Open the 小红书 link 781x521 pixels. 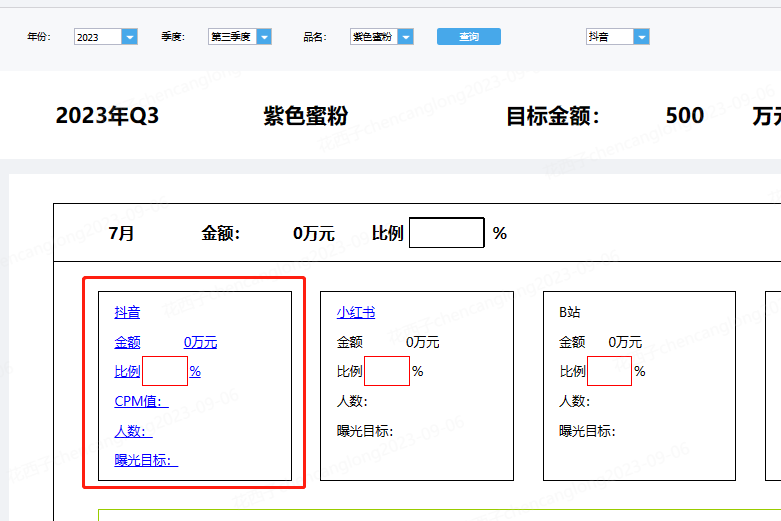tap(356, 313)
